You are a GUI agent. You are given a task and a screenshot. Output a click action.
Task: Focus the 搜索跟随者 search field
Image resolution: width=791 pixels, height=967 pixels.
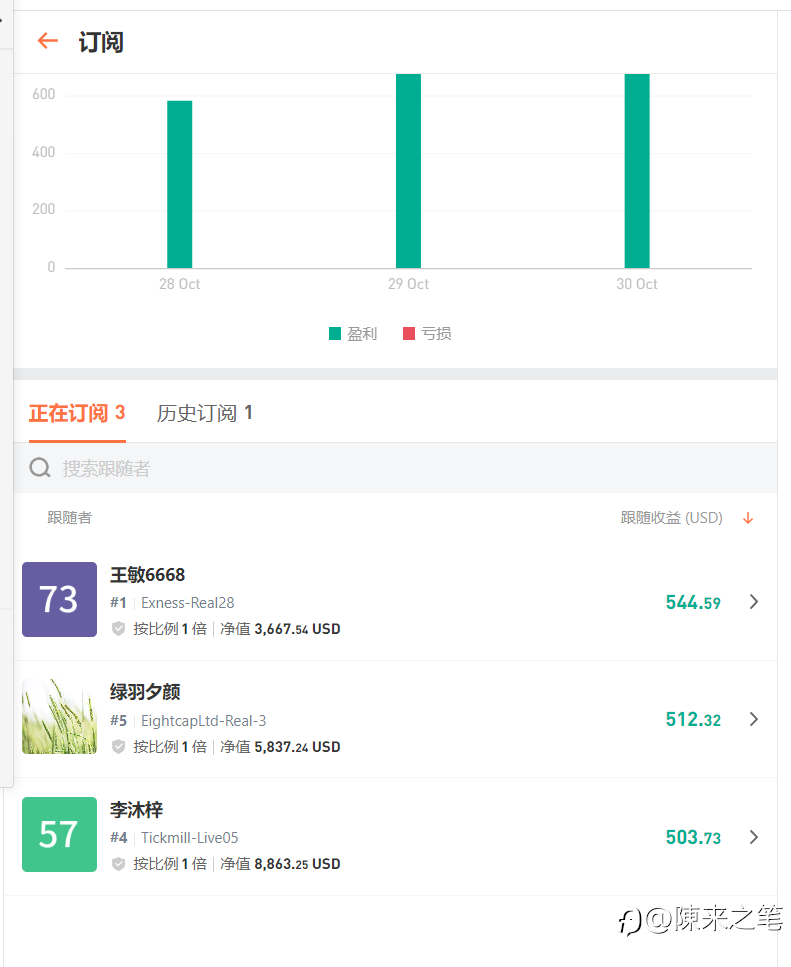pyautogui.click(x=395, y=468)
